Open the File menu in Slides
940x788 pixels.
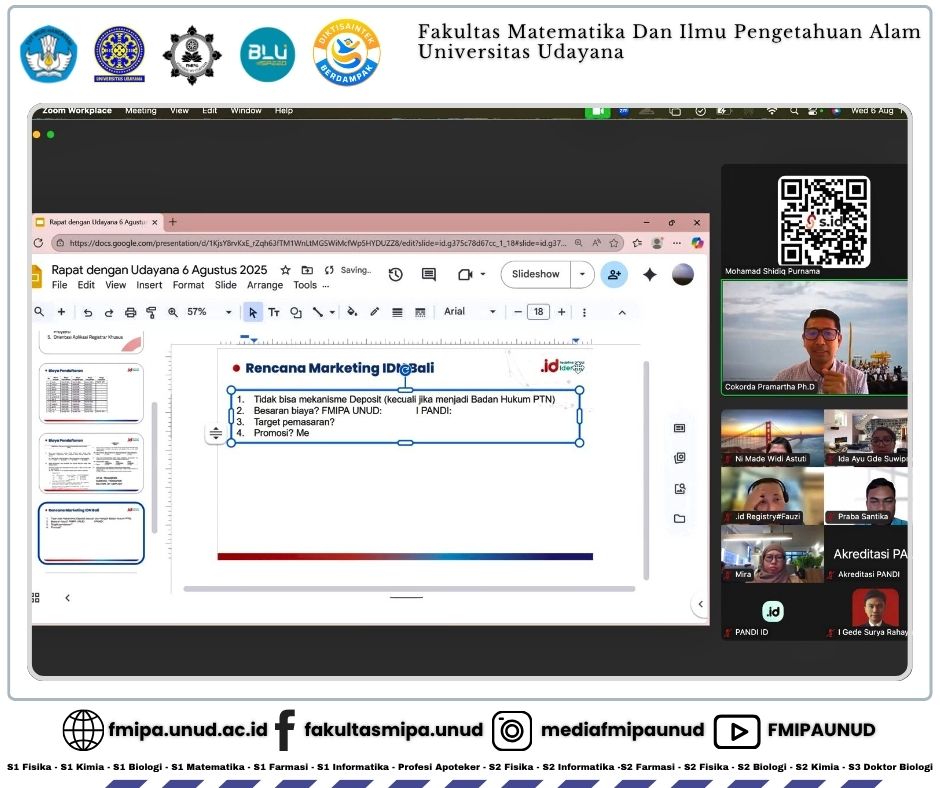(59, 285)
